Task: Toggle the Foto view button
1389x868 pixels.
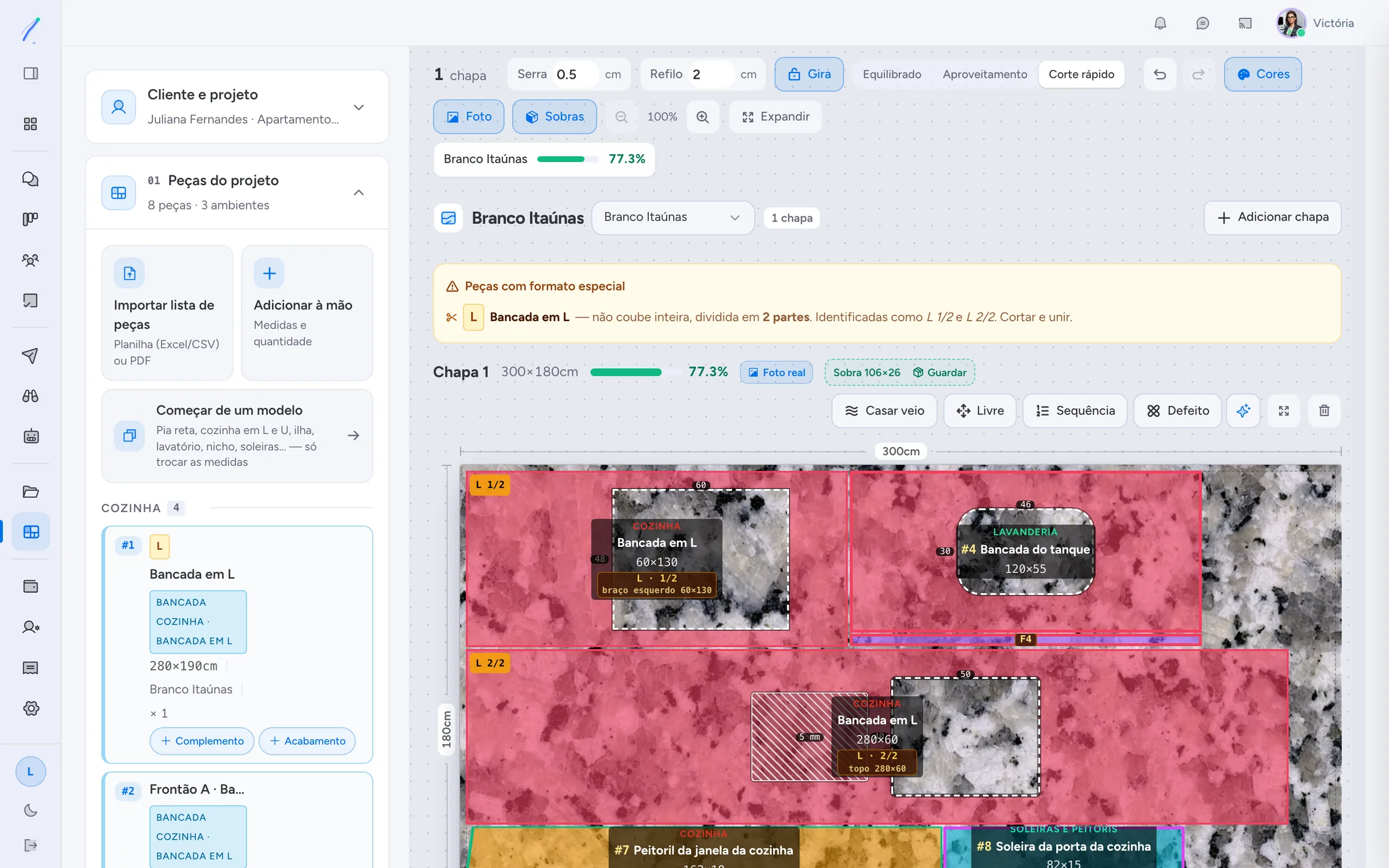Action: (468, 117)
